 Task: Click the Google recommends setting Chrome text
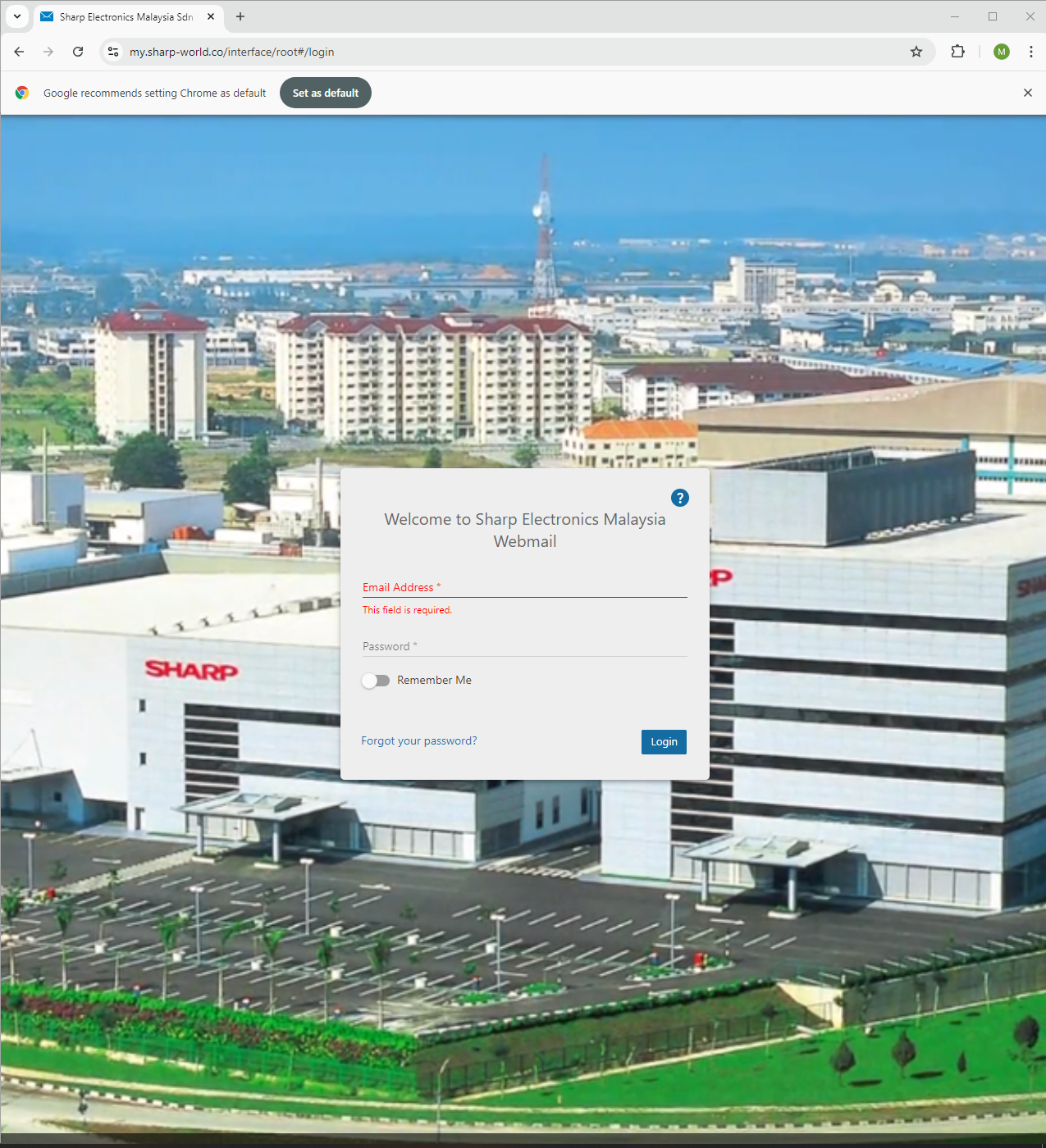click(154, 93)
